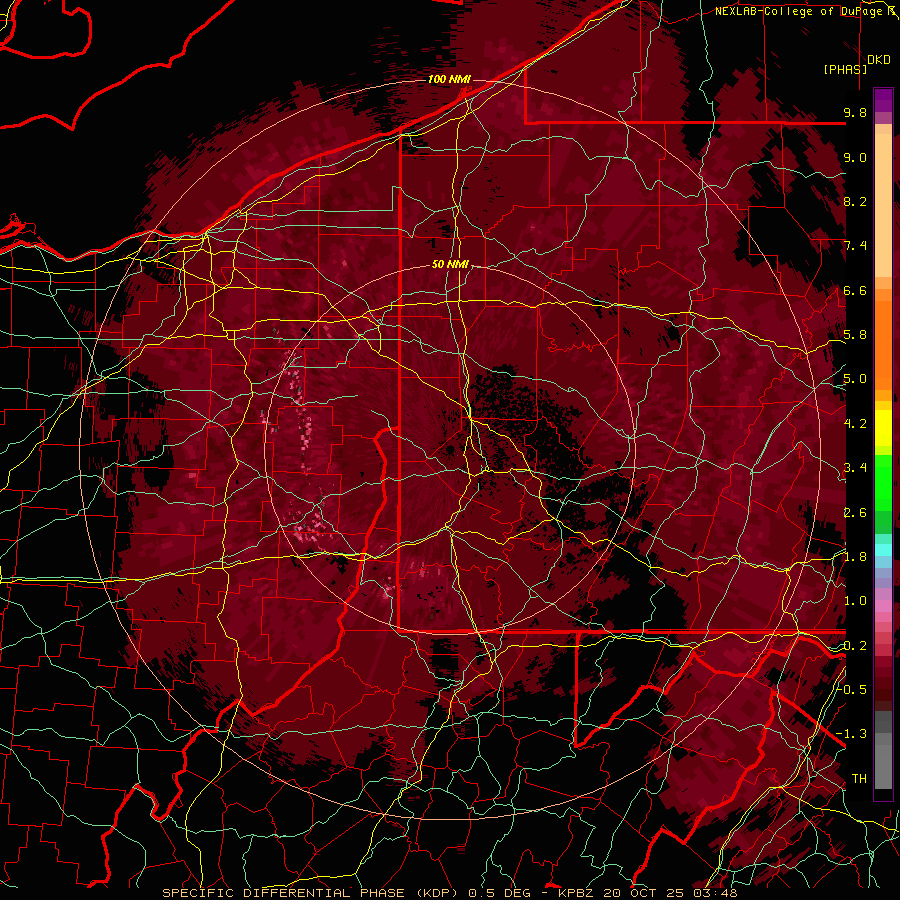Click the 2.6 legend value
Screen dimensions: 900x900
(x=855, y=513)
